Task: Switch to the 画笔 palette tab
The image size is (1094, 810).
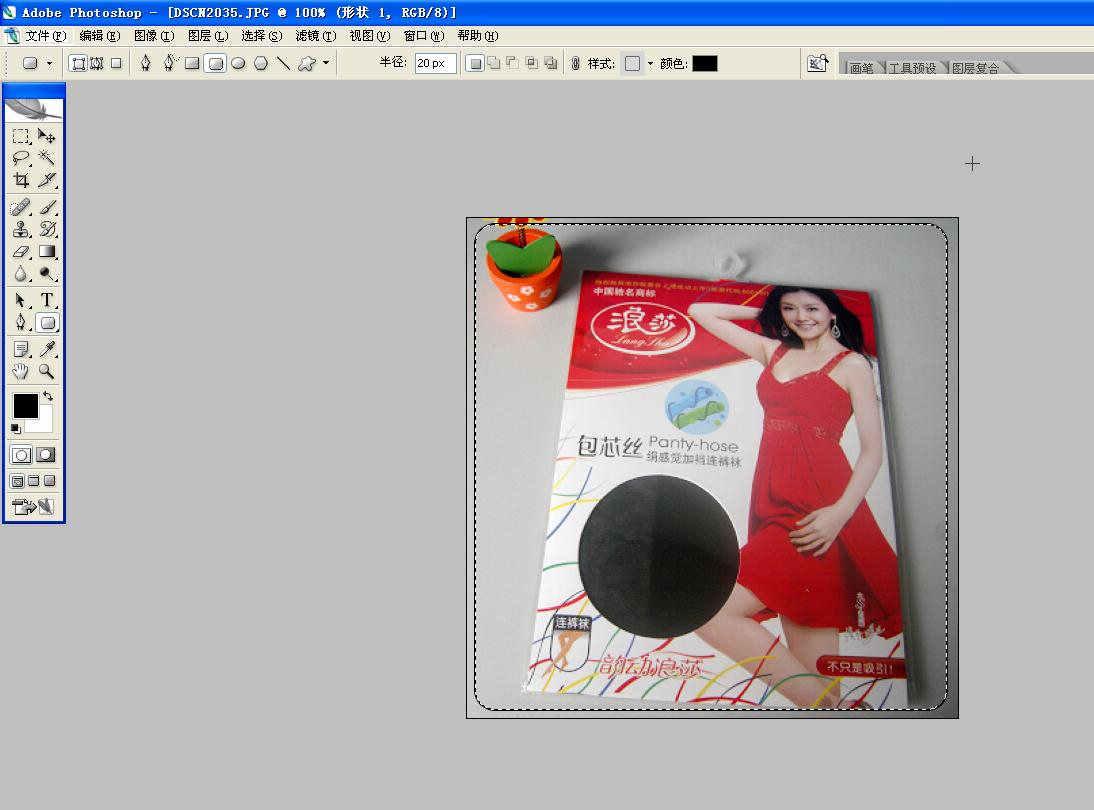Action: tap(862, 68)
